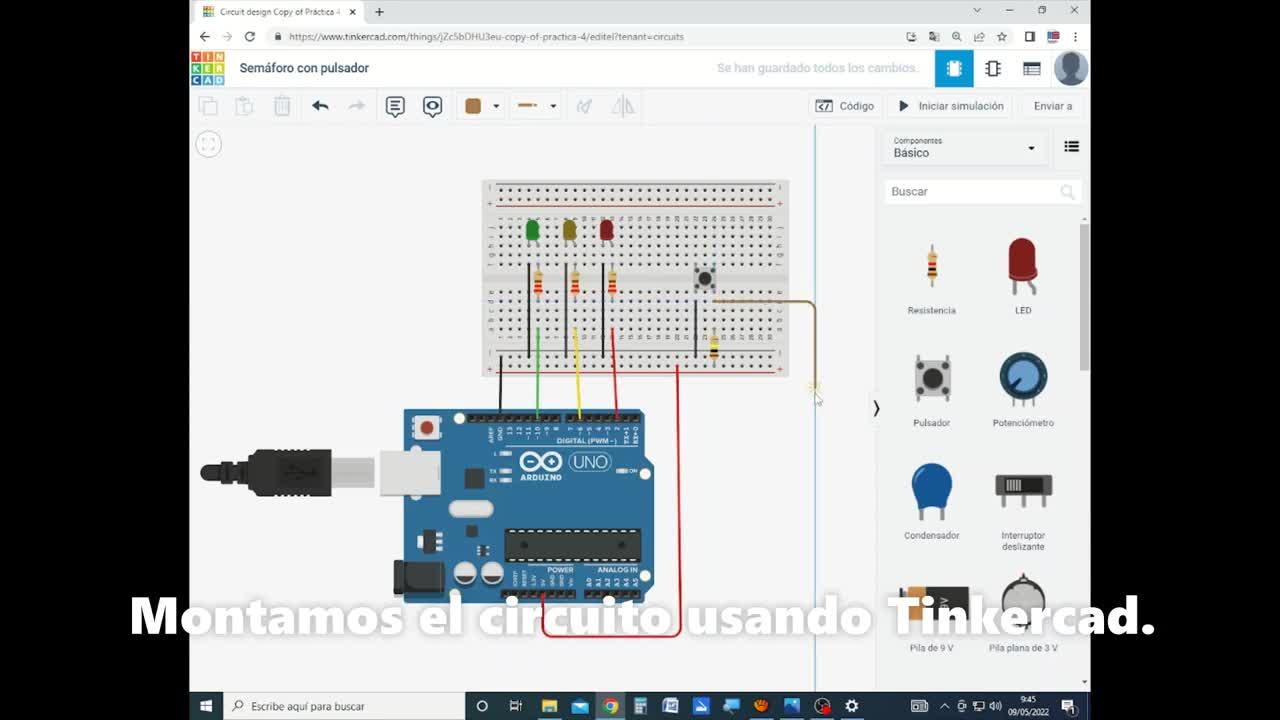
Task: Click Semáforo con pulsador project title
Action: (x=304, y=68)
